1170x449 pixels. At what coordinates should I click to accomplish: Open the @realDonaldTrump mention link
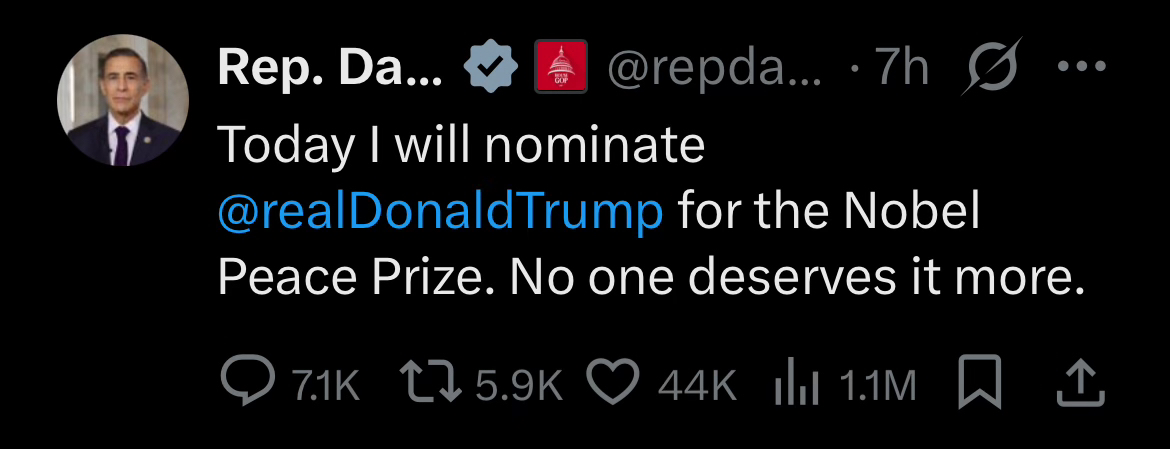[440, 213]
